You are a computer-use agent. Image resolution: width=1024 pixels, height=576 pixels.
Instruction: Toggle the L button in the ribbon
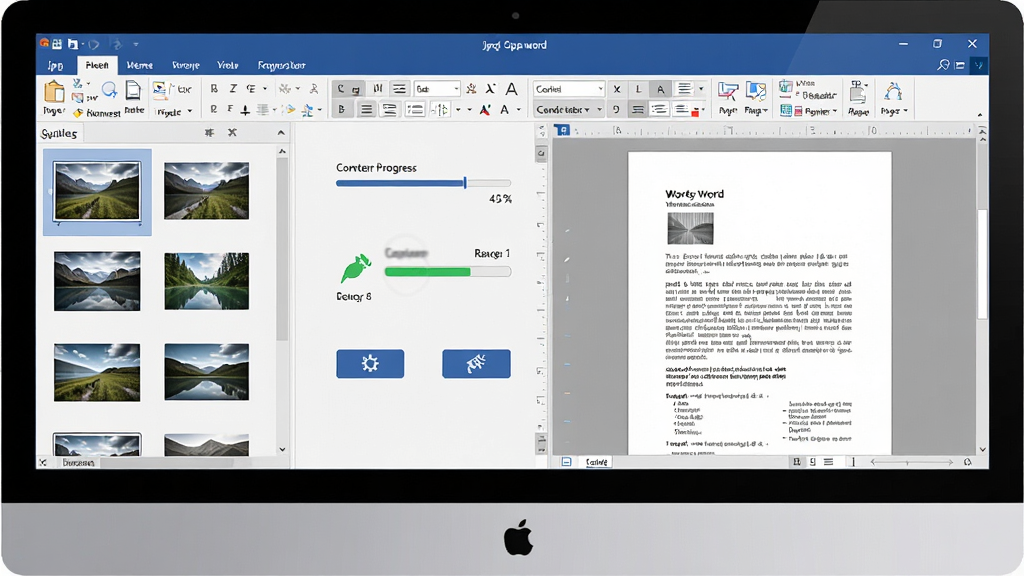tap(639, 89)
